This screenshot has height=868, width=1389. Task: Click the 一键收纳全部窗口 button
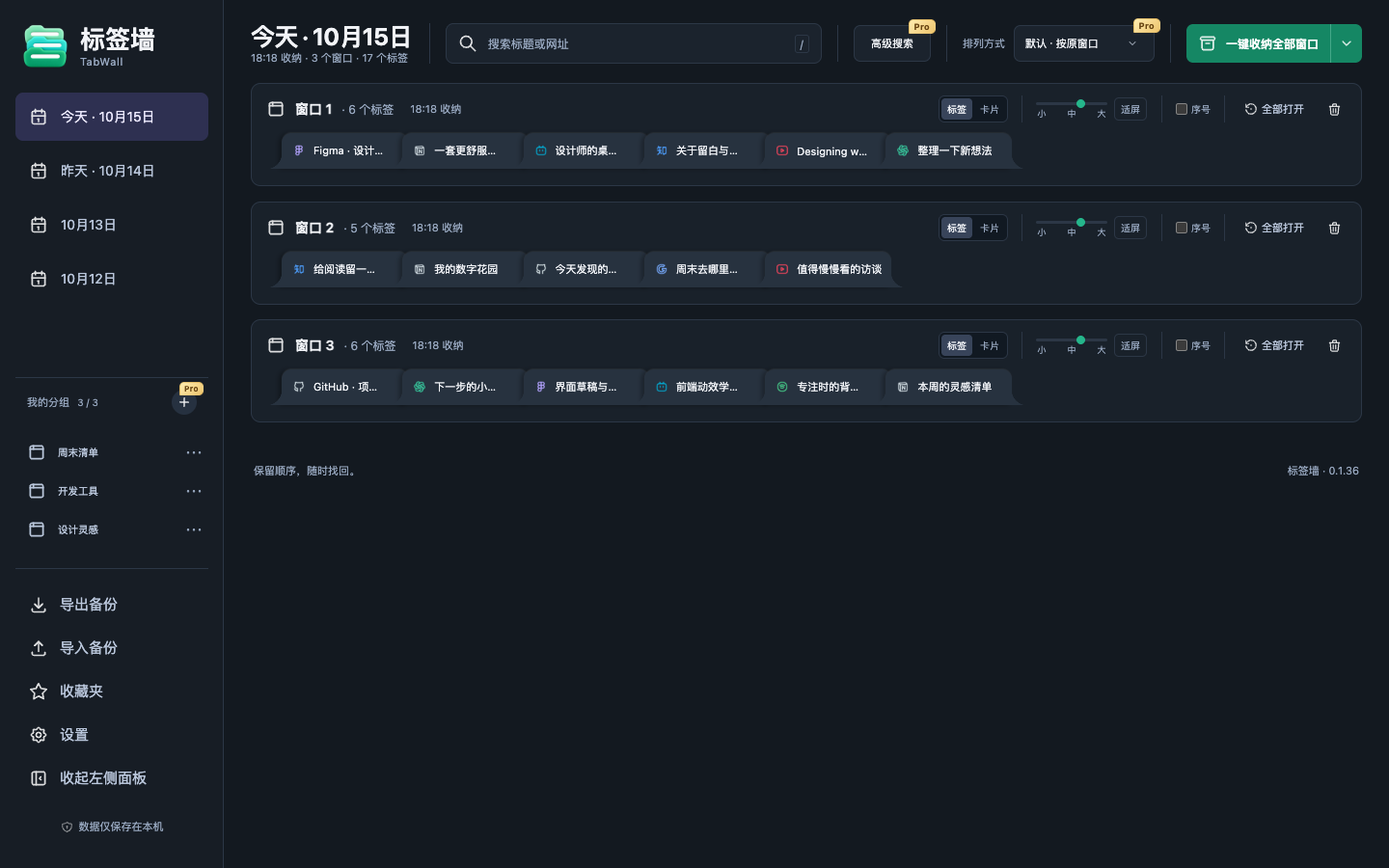click(1259, 43)
